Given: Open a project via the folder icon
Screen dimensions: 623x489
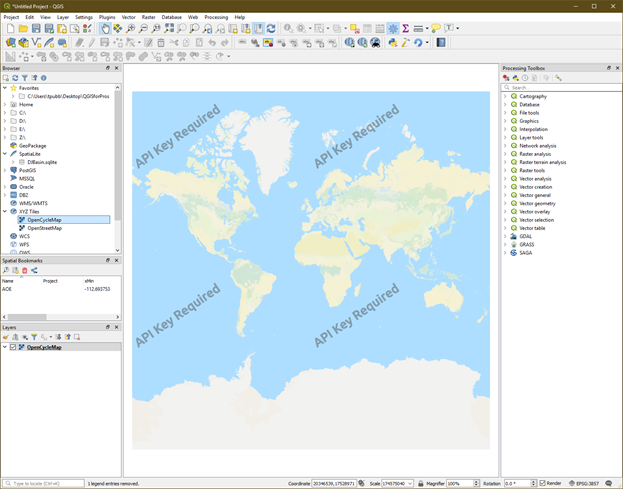Looking at the screenshot, I should [23, 28].
